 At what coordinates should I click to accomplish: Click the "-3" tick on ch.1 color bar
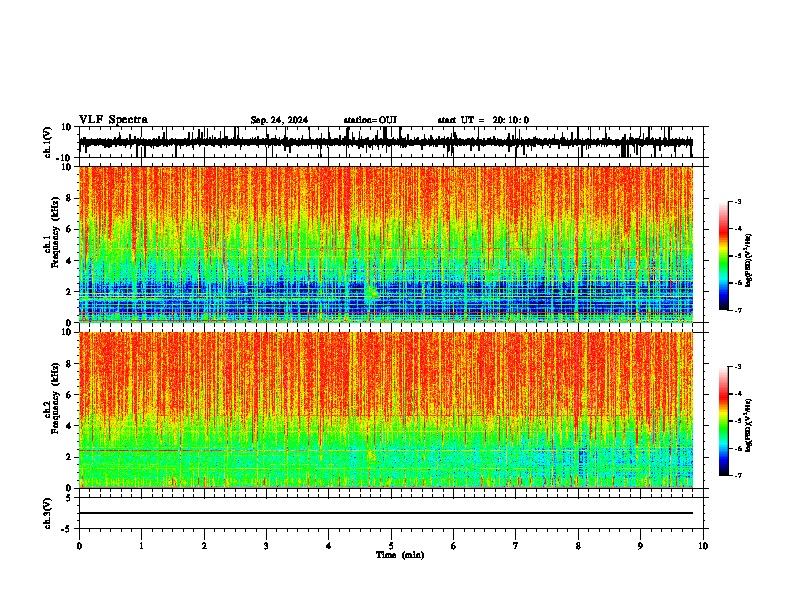click(738, 202)
